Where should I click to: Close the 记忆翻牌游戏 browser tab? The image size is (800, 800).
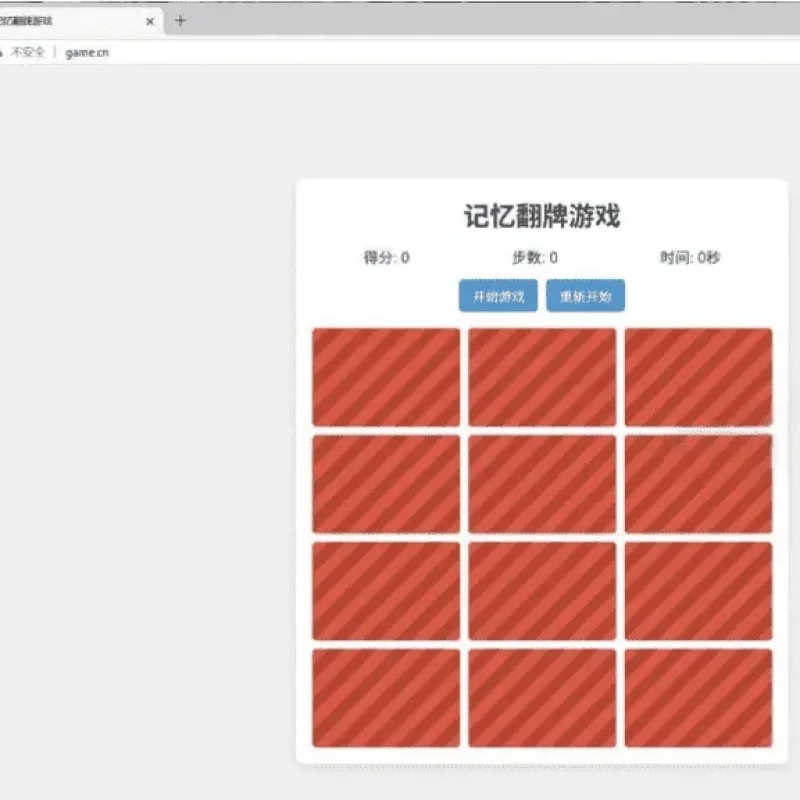(150, 21)
